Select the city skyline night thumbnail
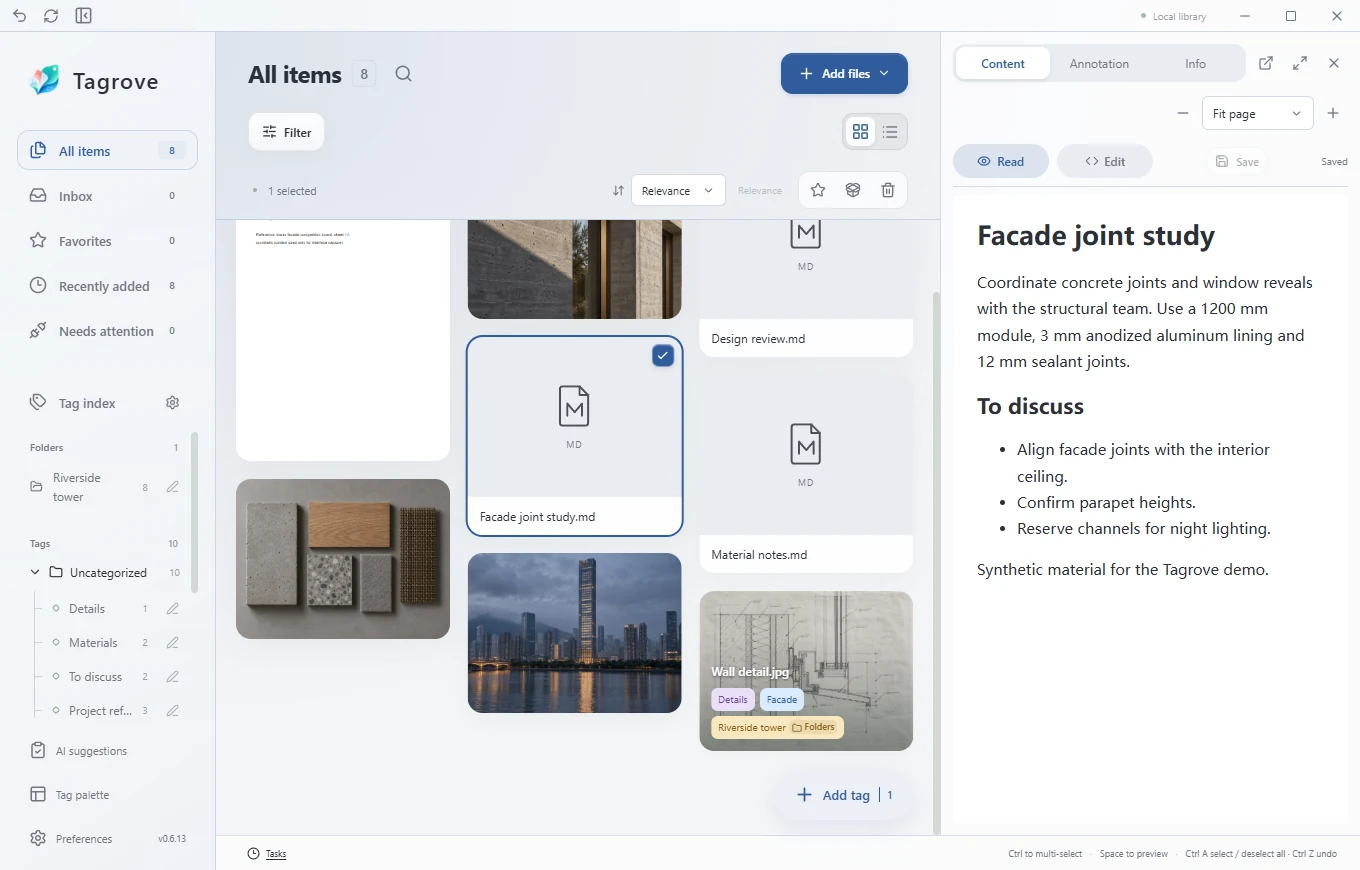 (575, 633)
